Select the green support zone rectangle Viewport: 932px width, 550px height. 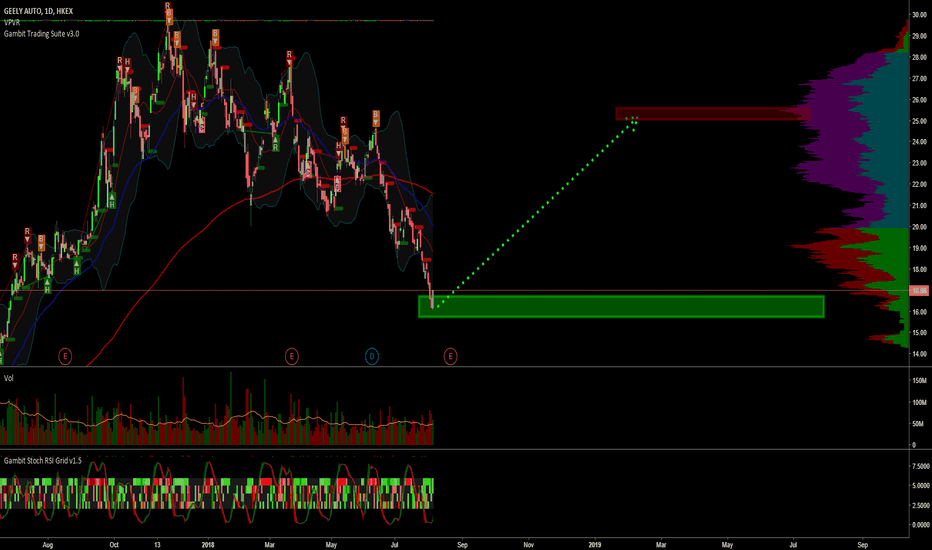[621, 306]
